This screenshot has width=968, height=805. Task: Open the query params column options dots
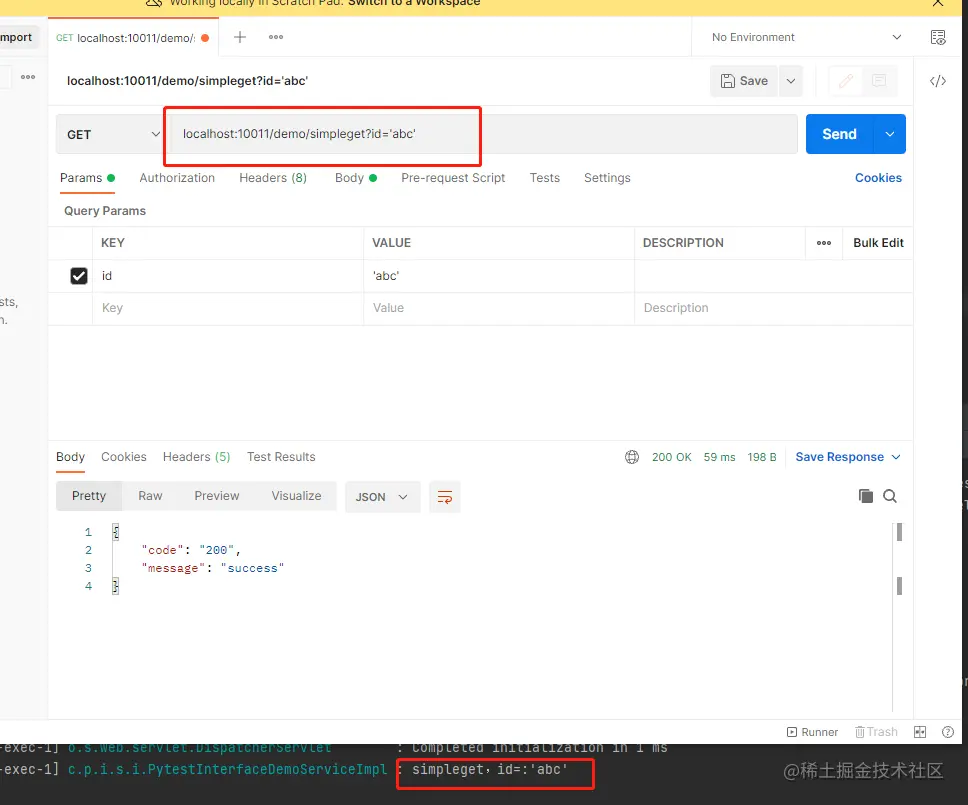click(x=824, y=243)
